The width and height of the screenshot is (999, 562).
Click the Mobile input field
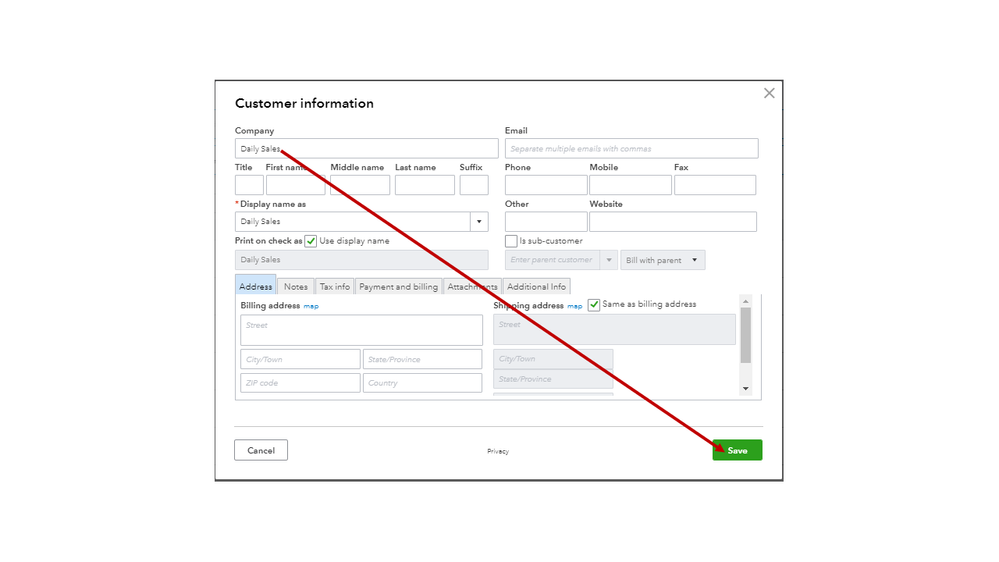tap(630, 185)
